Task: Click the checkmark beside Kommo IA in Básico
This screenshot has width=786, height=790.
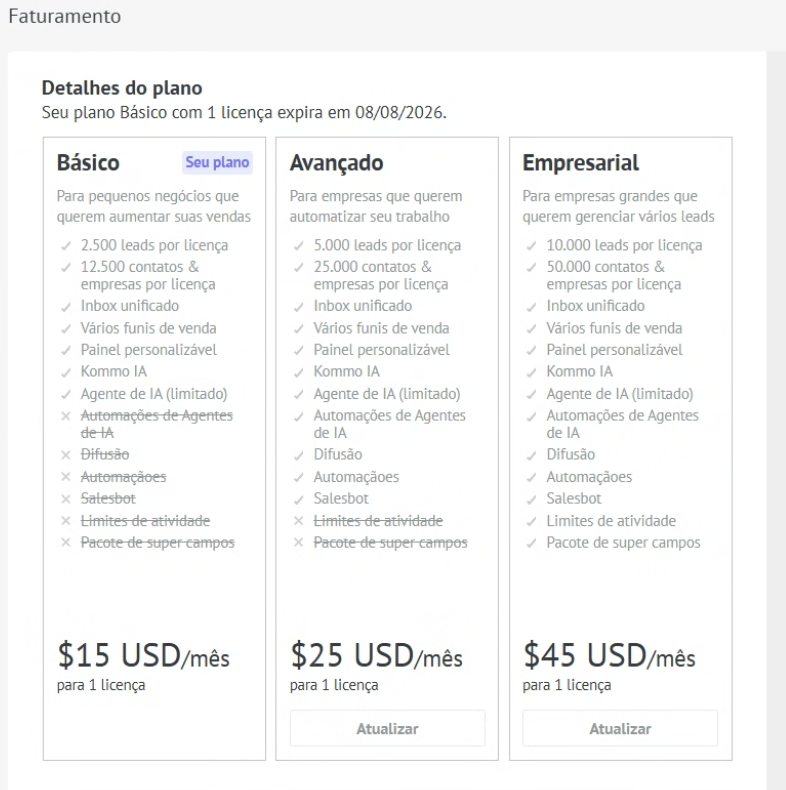Action: (x=66, y=372)
